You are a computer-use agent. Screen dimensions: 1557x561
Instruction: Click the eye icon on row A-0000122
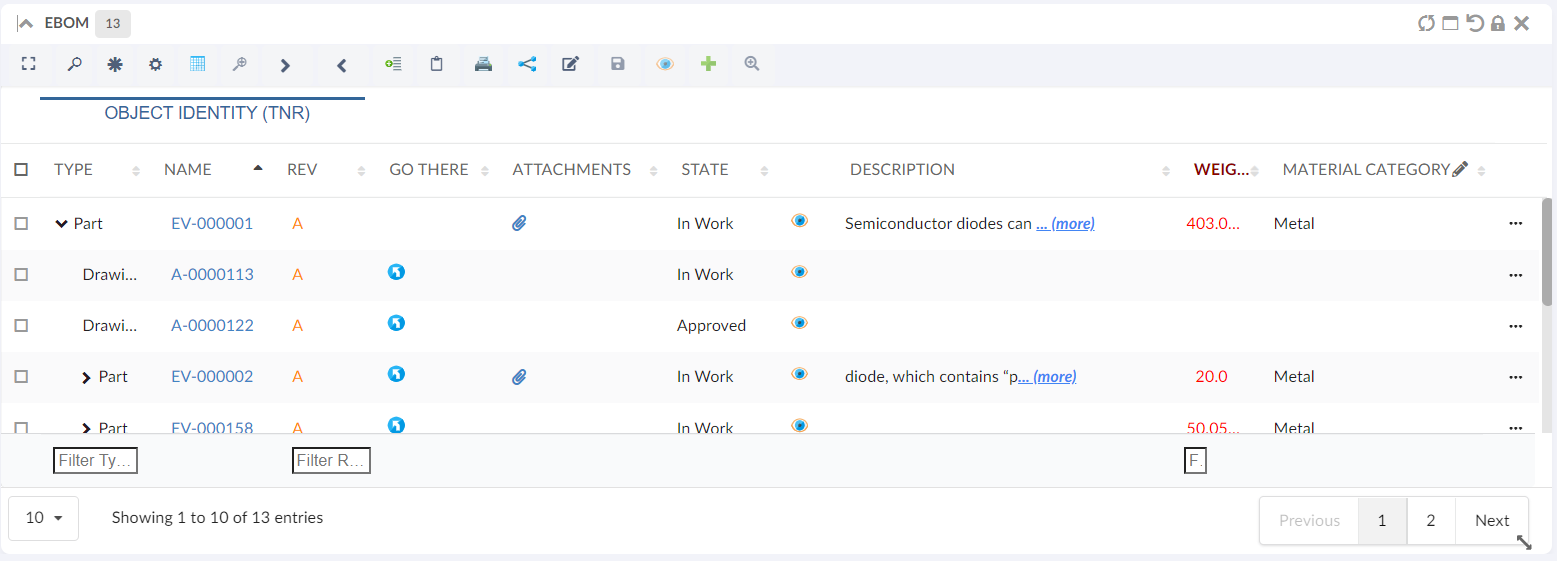pos(799,323)
